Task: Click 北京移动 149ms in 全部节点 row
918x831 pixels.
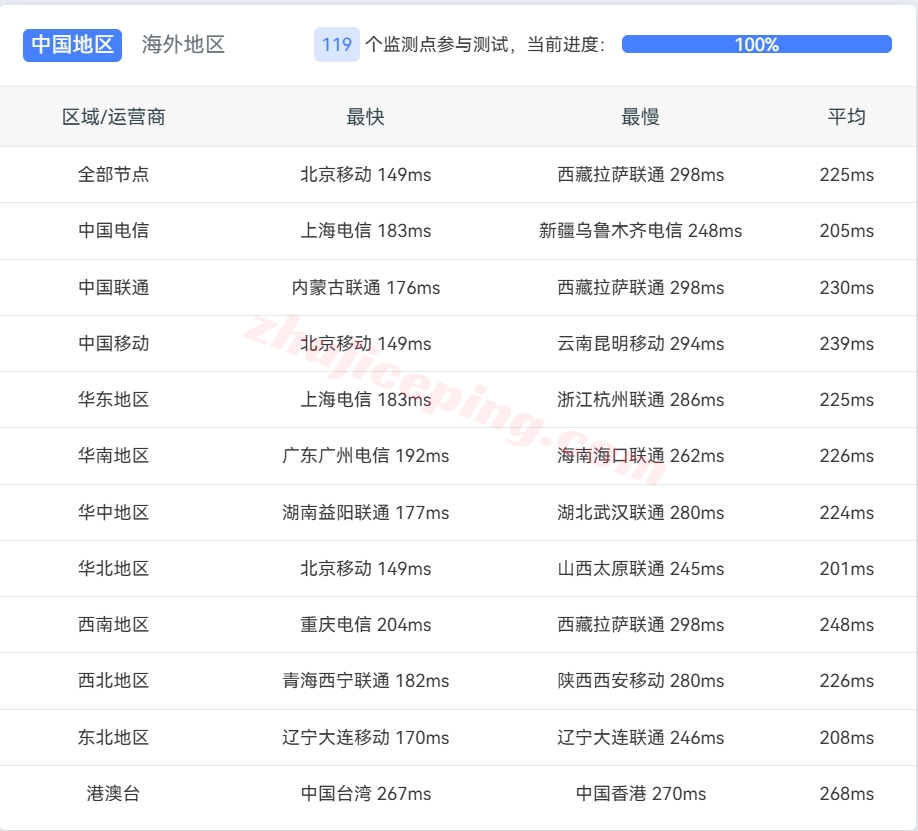Action: [x=365, y=175]
